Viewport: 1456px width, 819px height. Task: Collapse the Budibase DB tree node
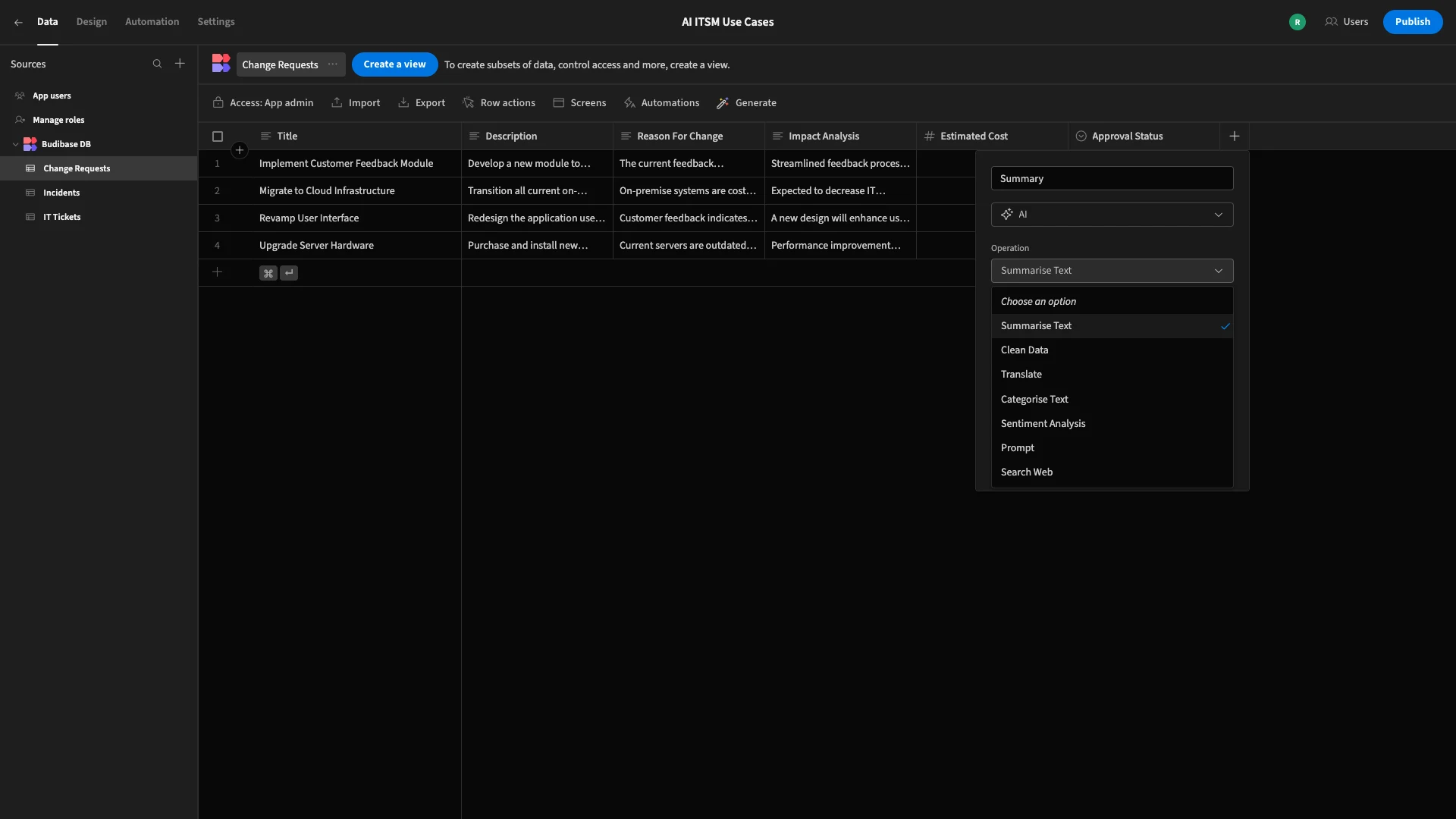16,144
